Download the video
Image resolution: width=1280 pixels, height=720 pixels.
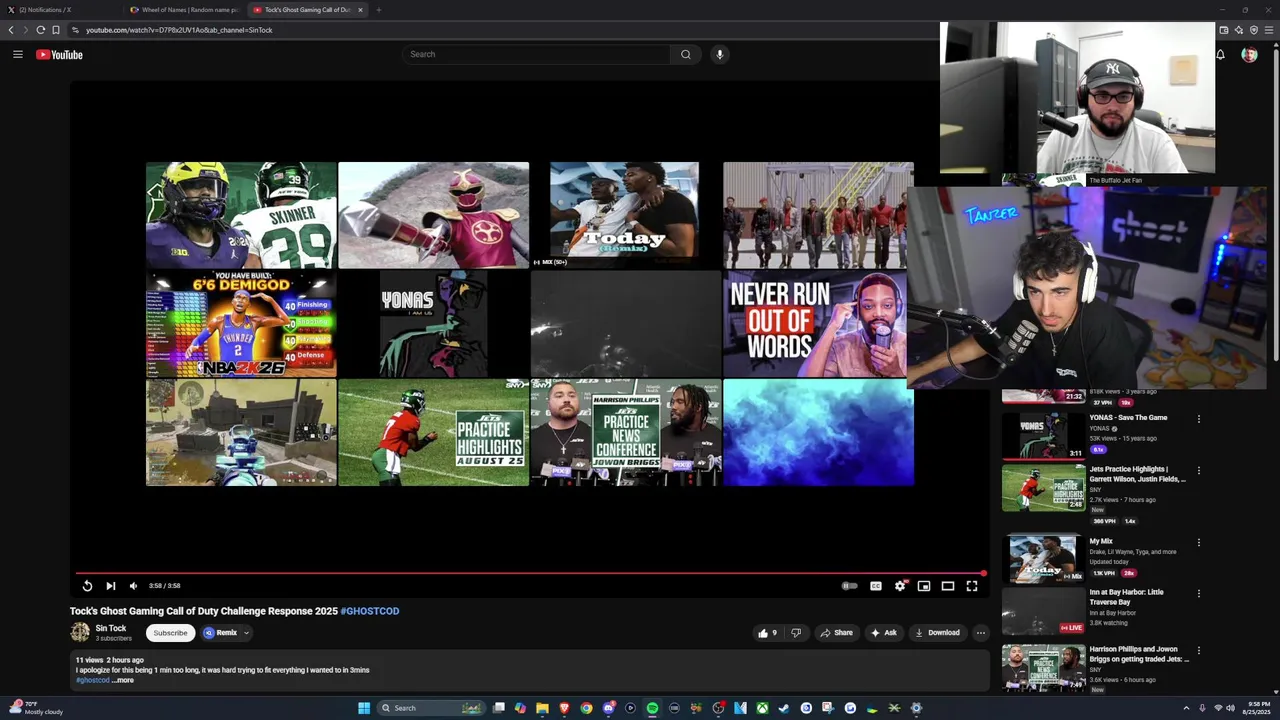point(937,633)
